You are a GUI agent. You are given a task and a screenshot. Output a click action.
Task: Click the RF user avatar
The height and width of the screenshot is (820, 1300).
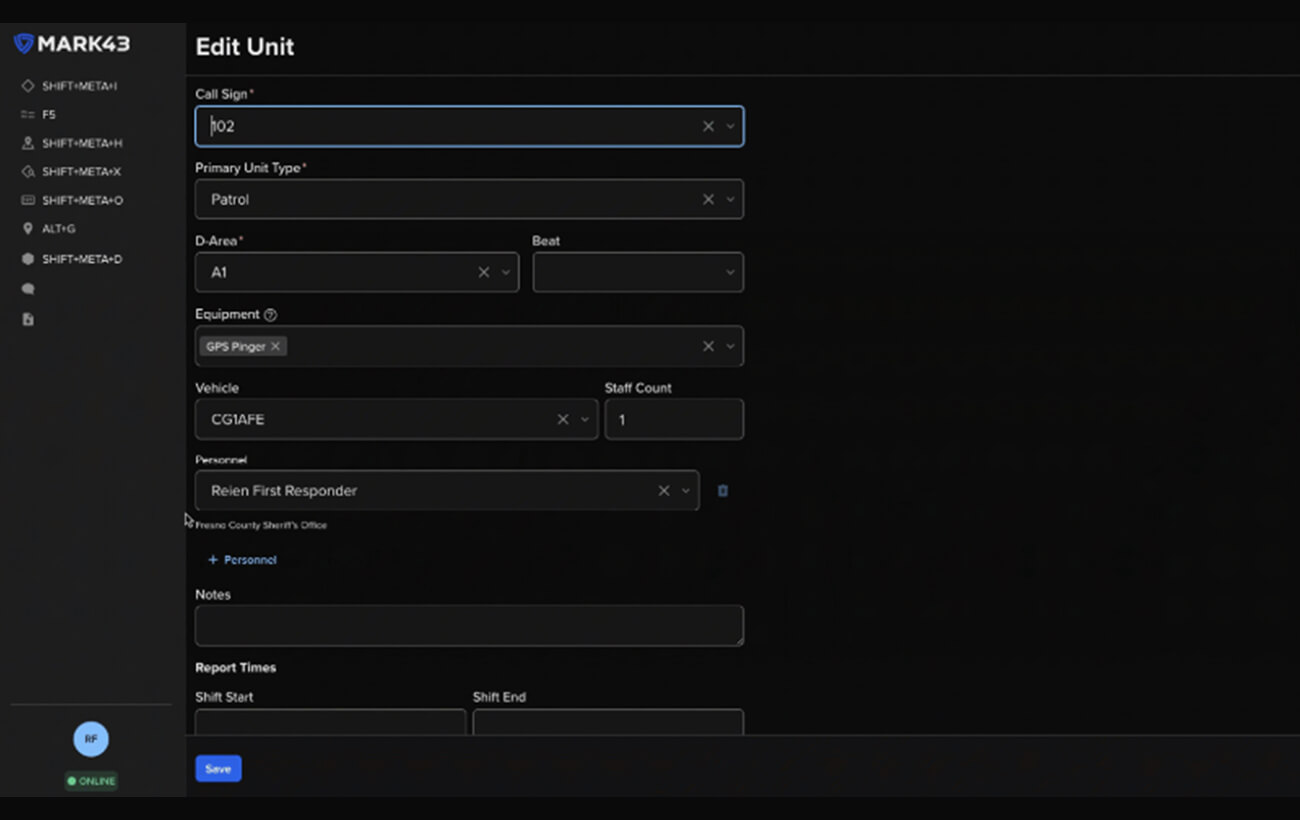click(91, 739)
